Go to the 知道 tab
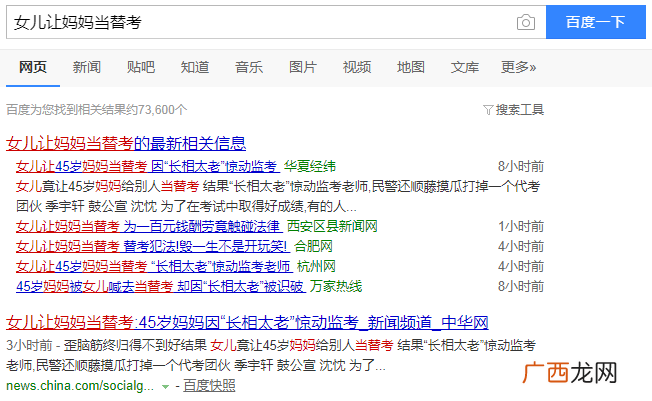Screen dimensions: 652x401 tap(195, 67)
